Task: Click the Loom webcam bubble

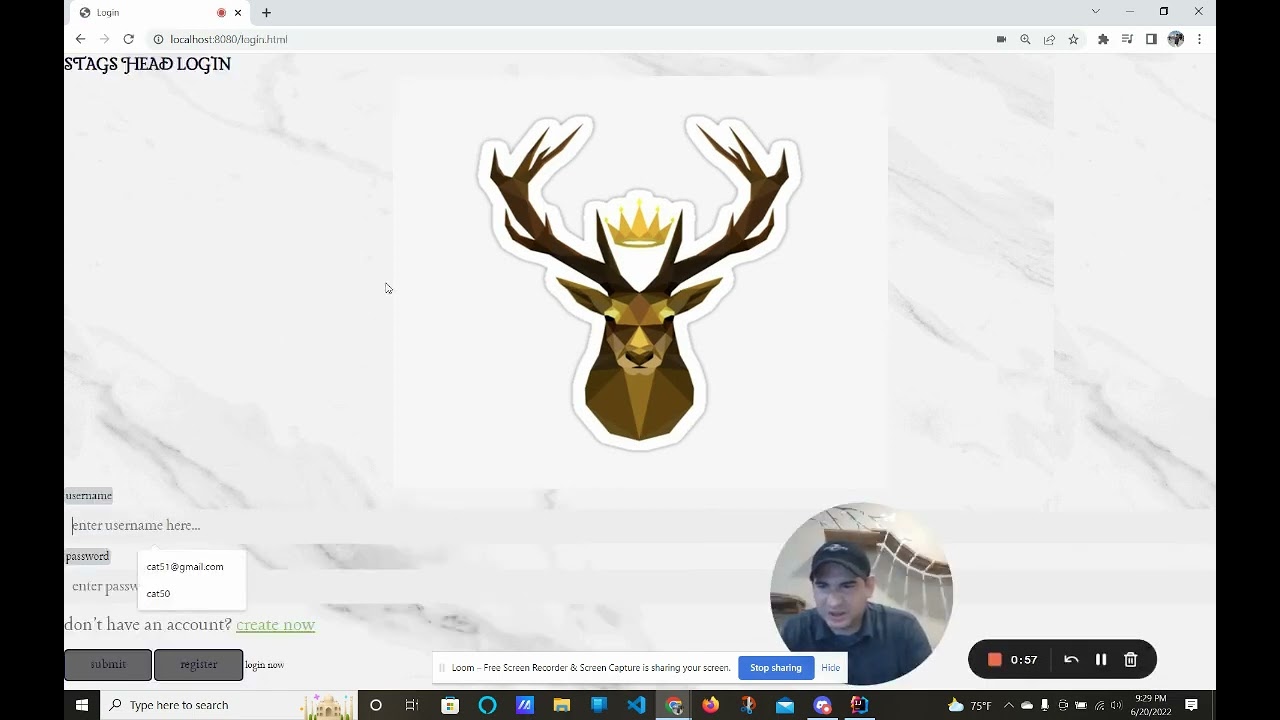Action: pyautogui.click(x=861, y=594)
